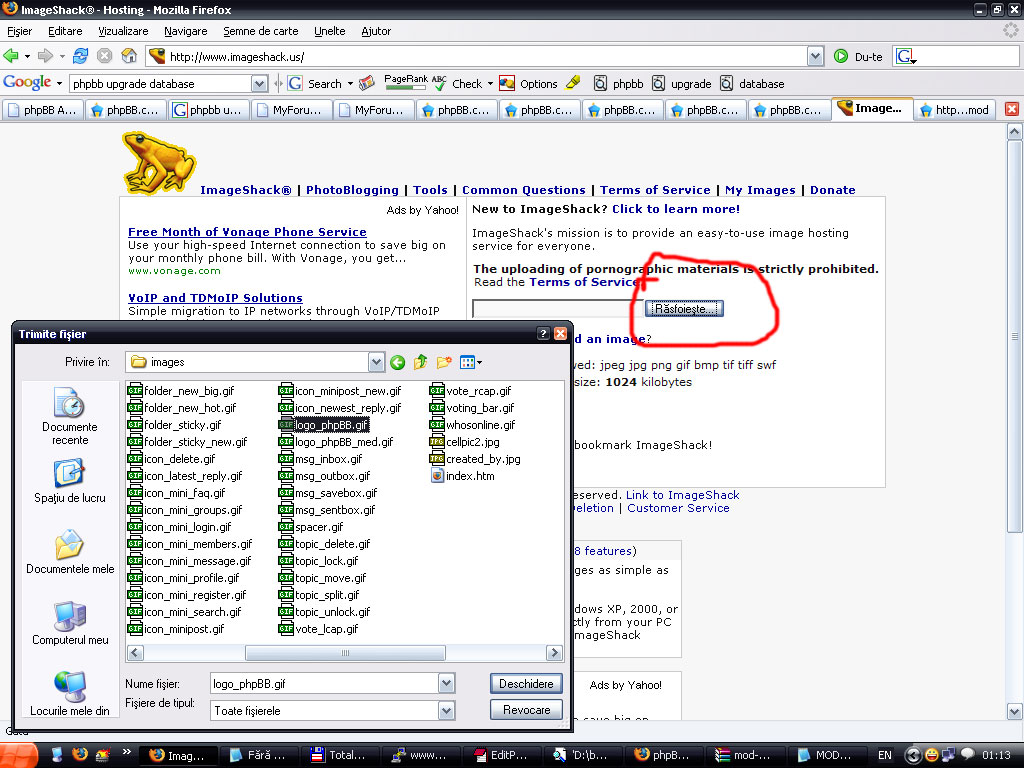Open Documentele mele in places bar
Image resolution: width=1024 pixels, height=768 pixels.
70,552
